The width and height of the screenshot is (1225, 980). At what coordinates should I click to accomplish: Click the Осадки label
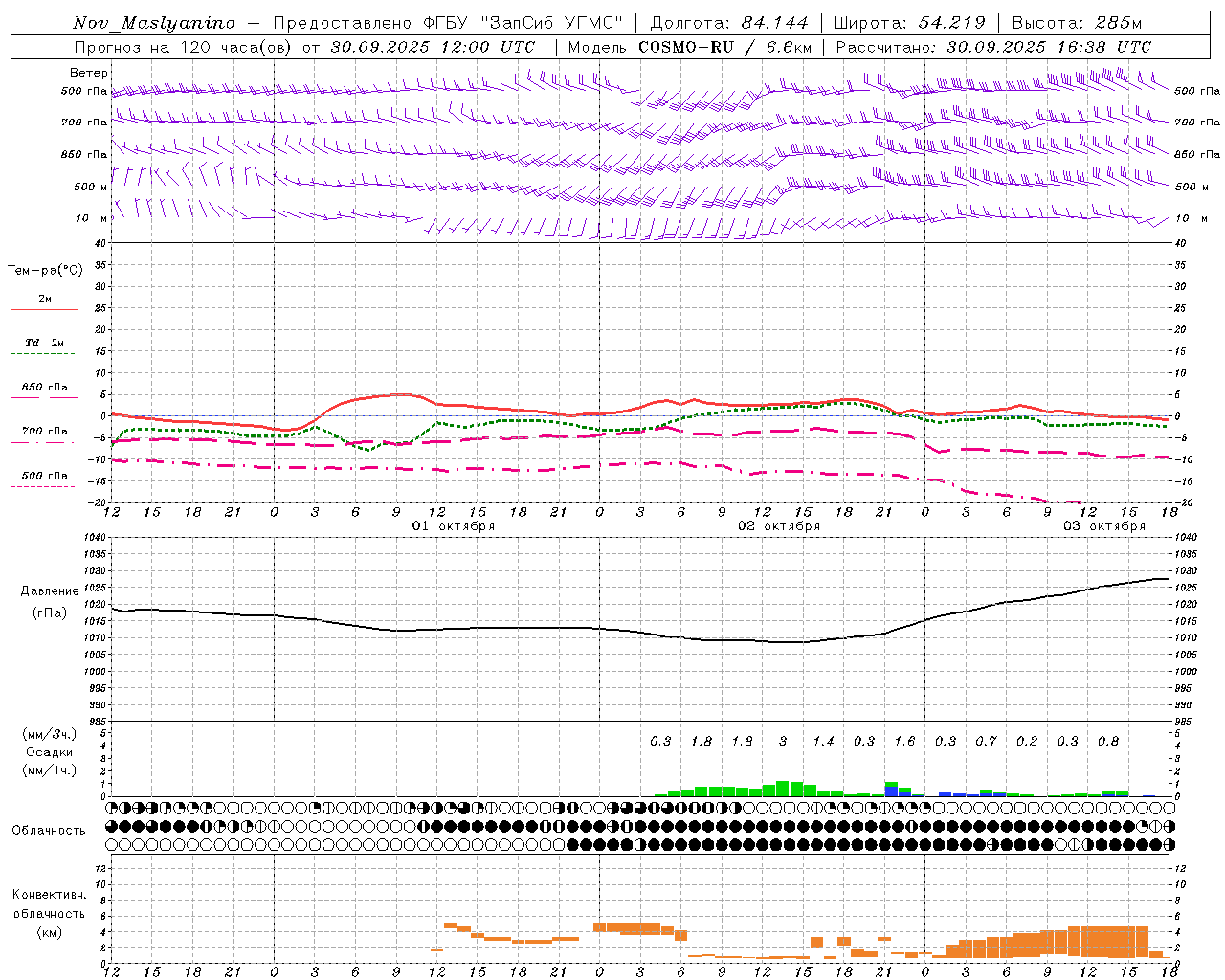tap(50, 752)
